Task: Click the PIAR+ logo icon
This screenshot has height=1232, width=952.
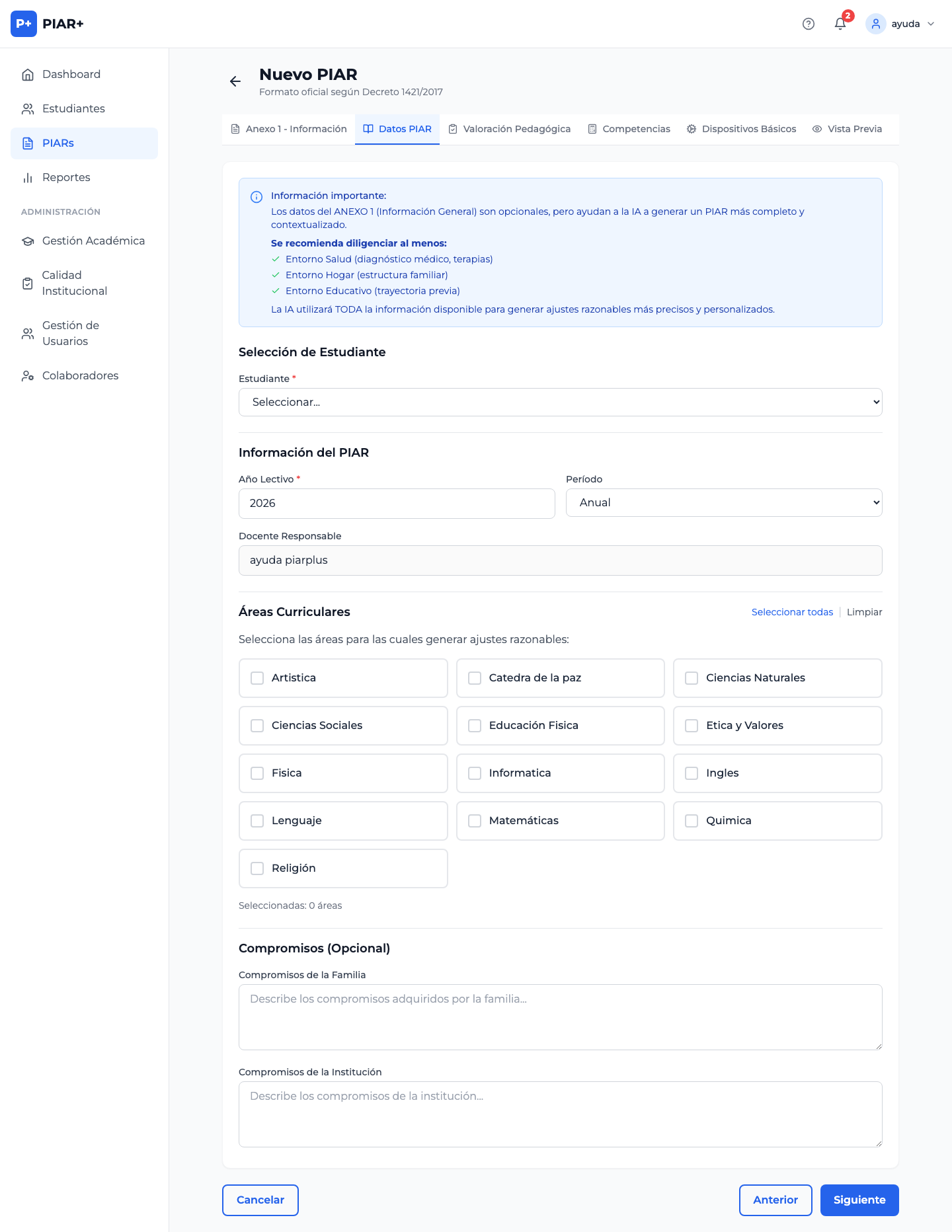Action: (24, 24)
